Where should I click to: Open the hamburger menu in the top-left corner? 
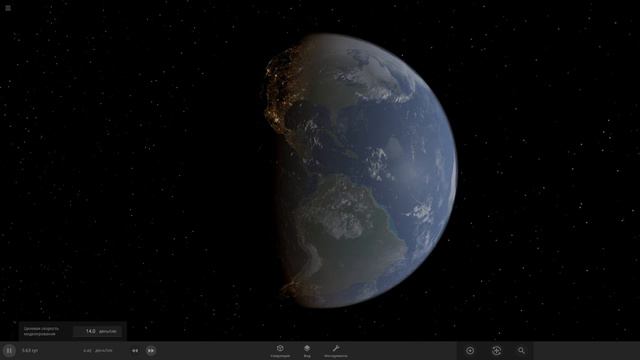(x=8, y=8)
